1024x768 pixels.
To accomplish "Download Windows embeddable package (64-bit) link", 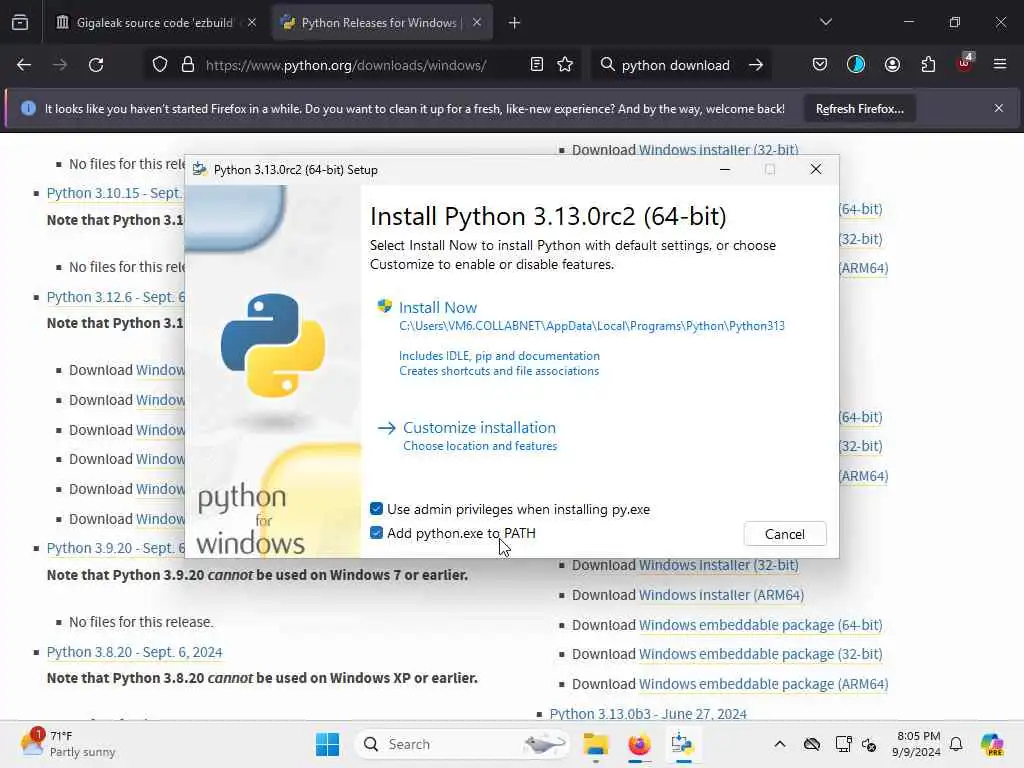I will pyautogui.click(x=760, y=625).
